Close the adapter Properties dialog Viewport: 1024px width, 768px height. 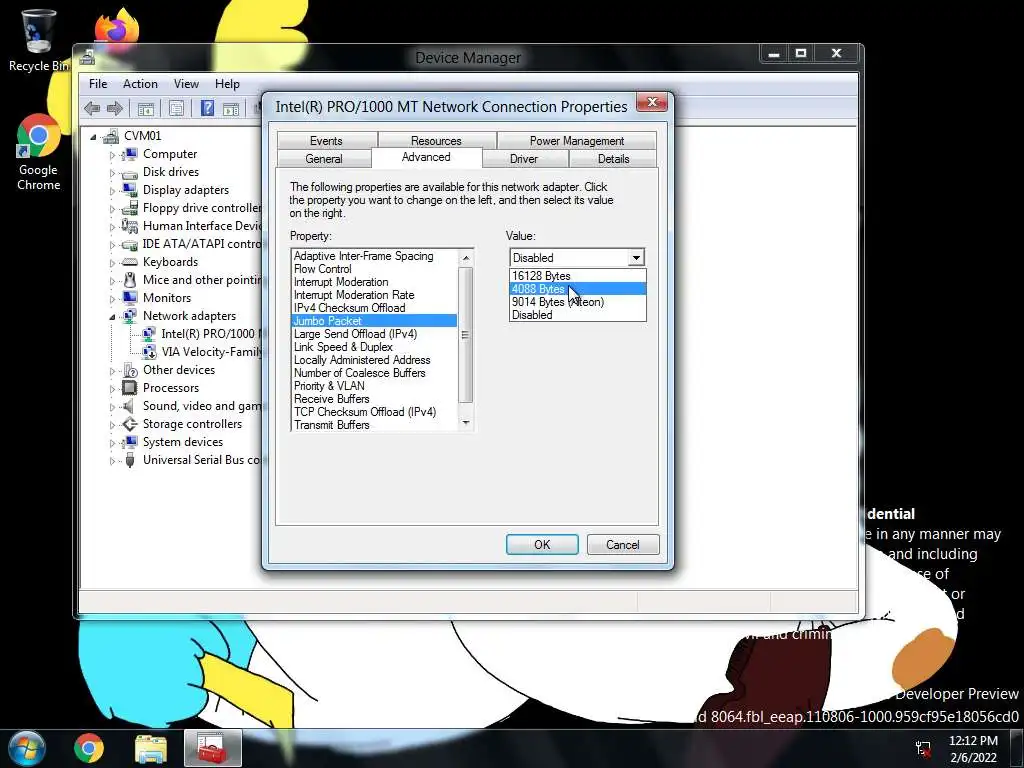651,103
